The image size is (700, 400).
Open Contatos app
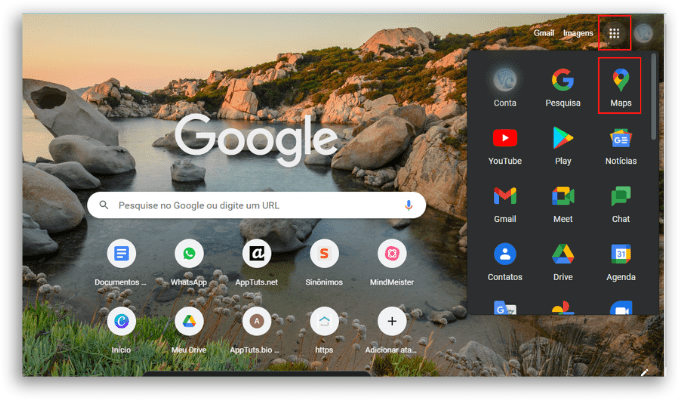(x=505, y=262)
